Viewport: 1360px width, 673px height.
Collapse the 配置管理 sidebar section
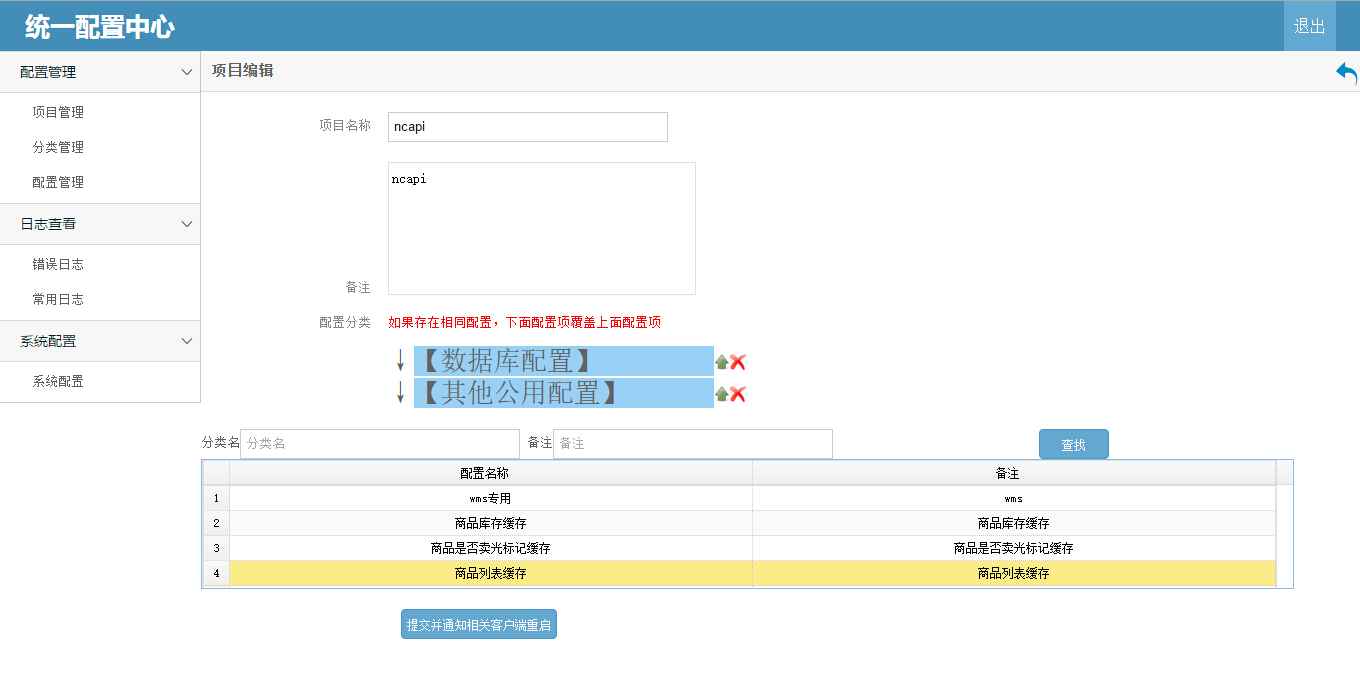click(186, 72)
